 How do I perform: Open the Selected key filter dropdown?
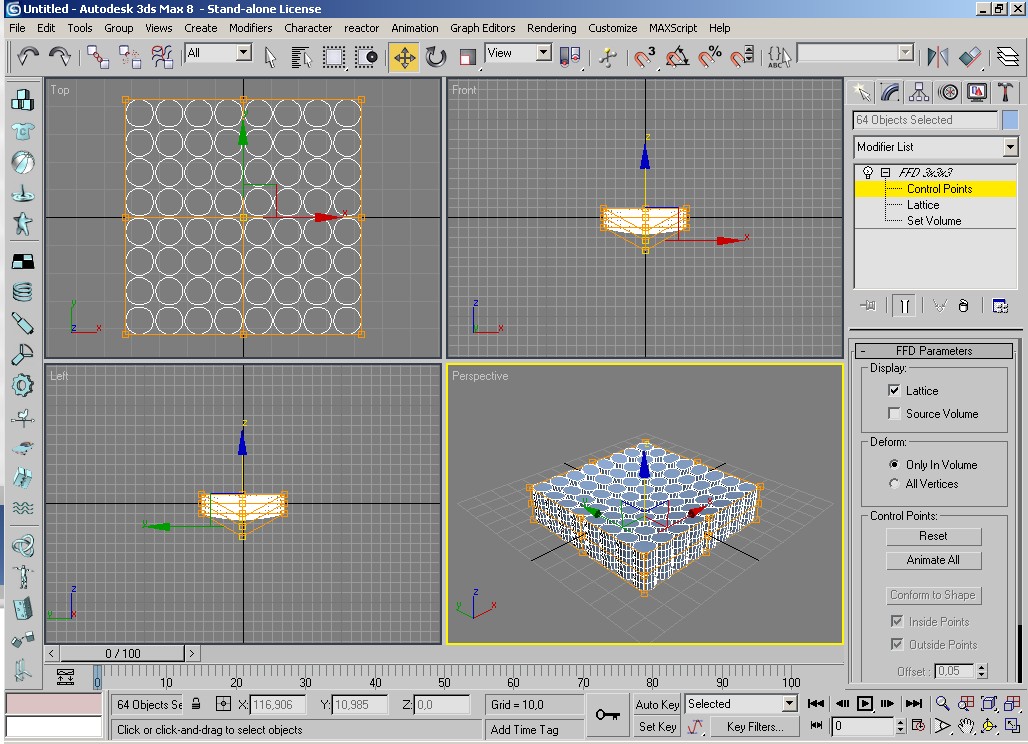click(789, 703)
